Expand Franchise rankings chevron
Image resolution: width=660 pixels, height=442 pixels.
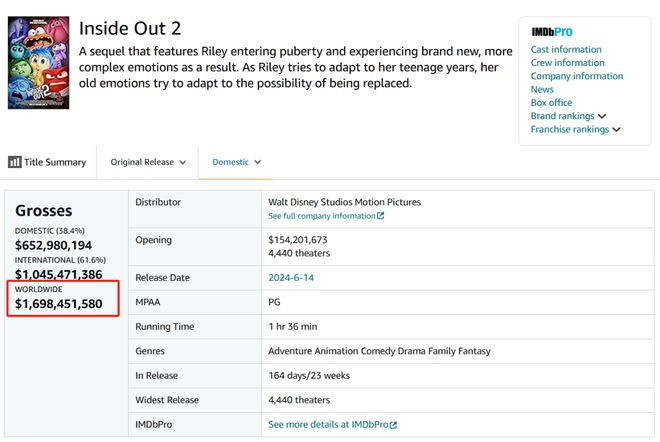616,129
